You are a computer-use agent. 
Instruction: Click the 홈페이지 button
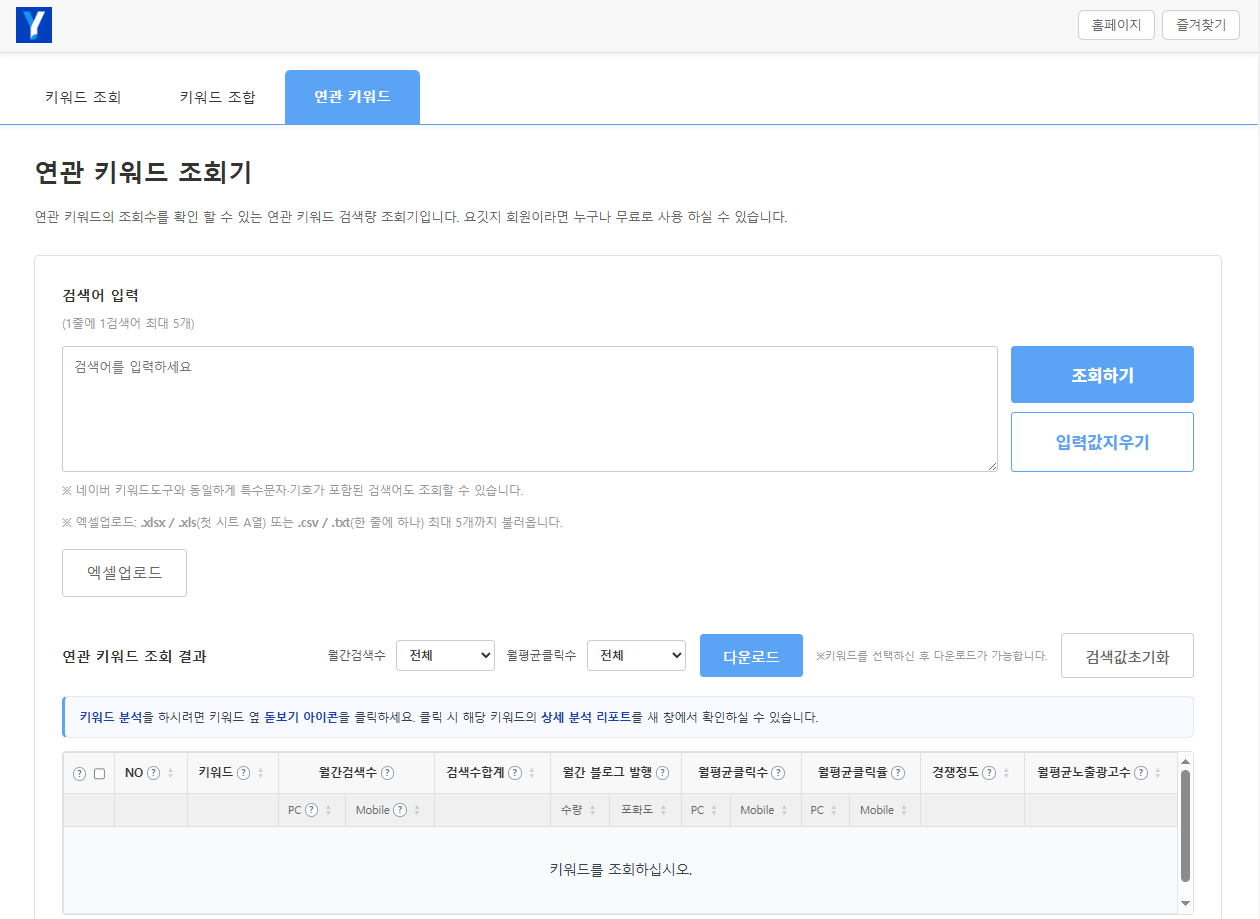pos(1117,25)
